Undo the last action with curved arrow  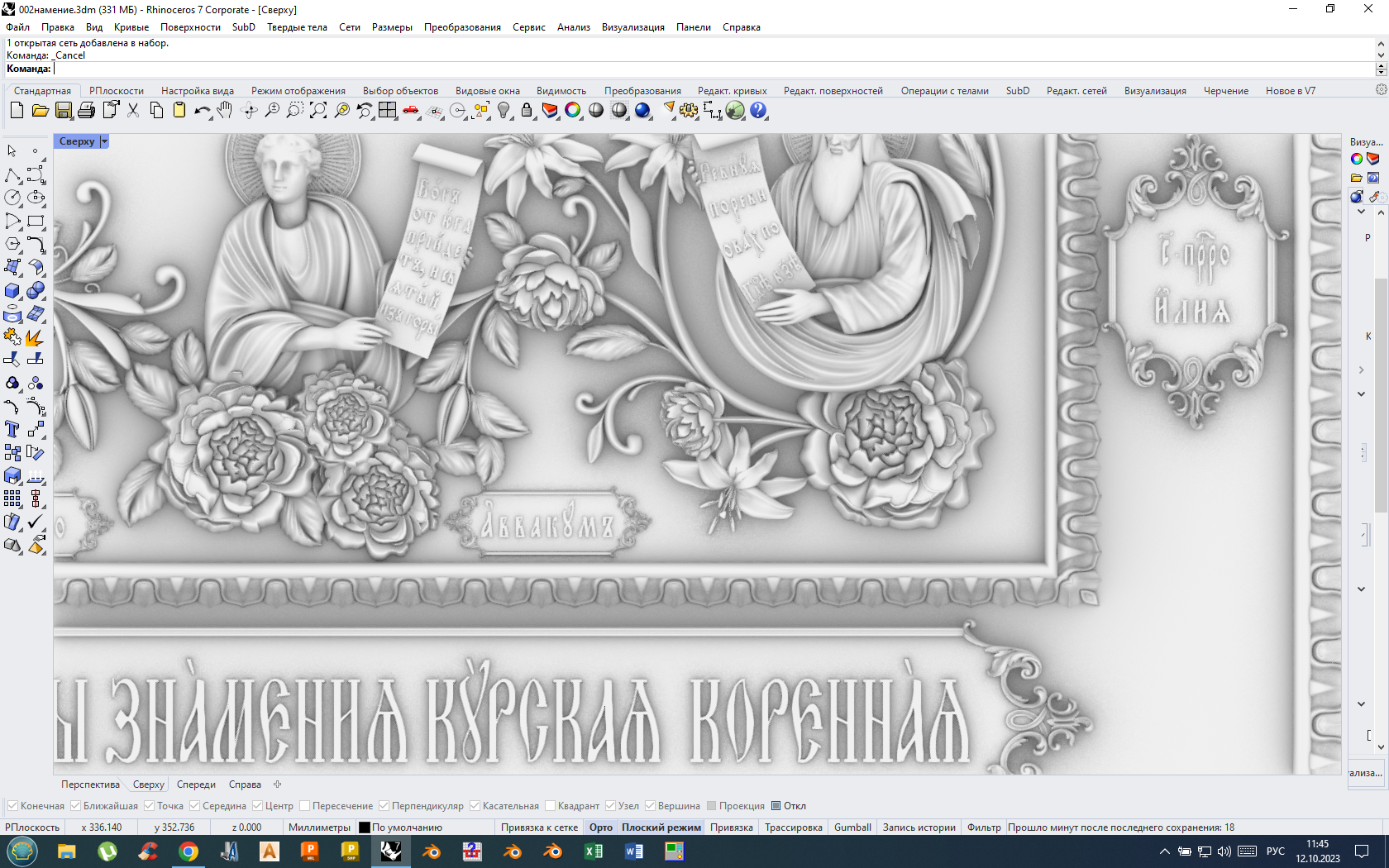(202, 110)
